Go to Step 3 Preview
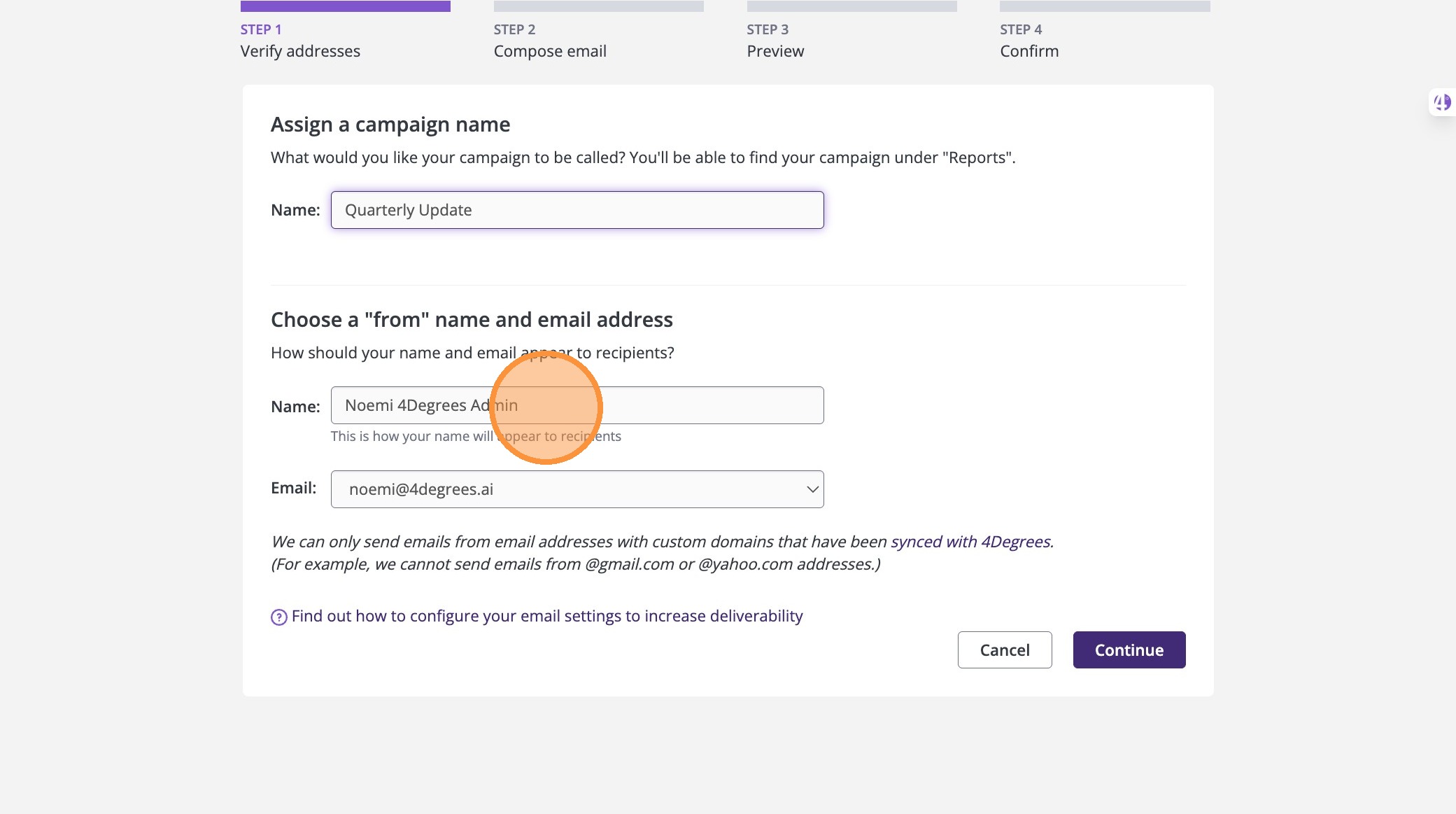The height and width of the screenshot is (814, 1456). click(775, 51)
